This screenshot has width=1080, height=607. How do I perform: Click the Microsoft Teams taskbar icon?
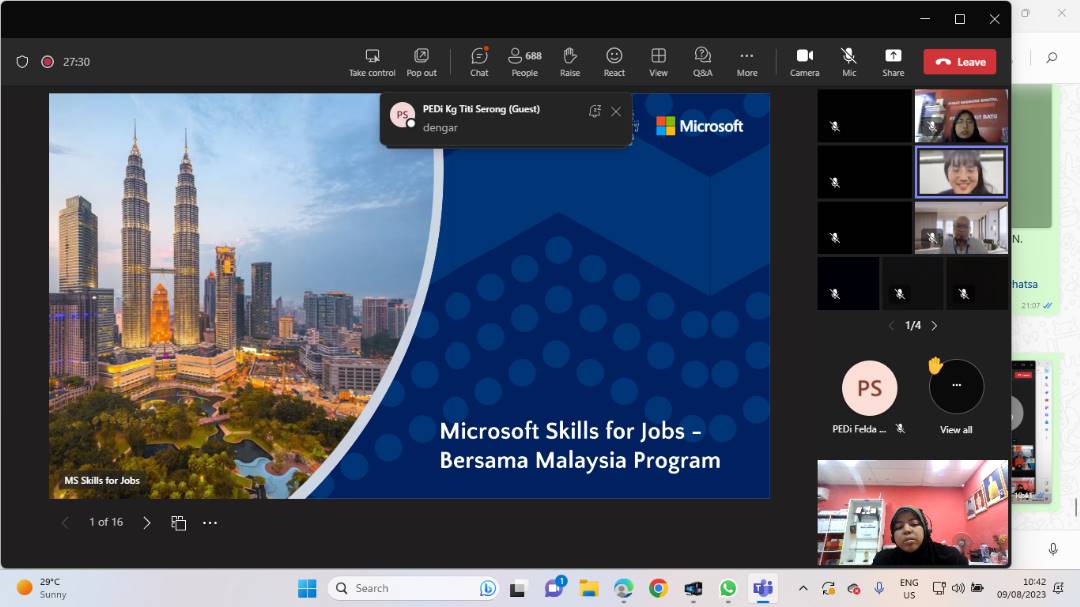[762, 588]
